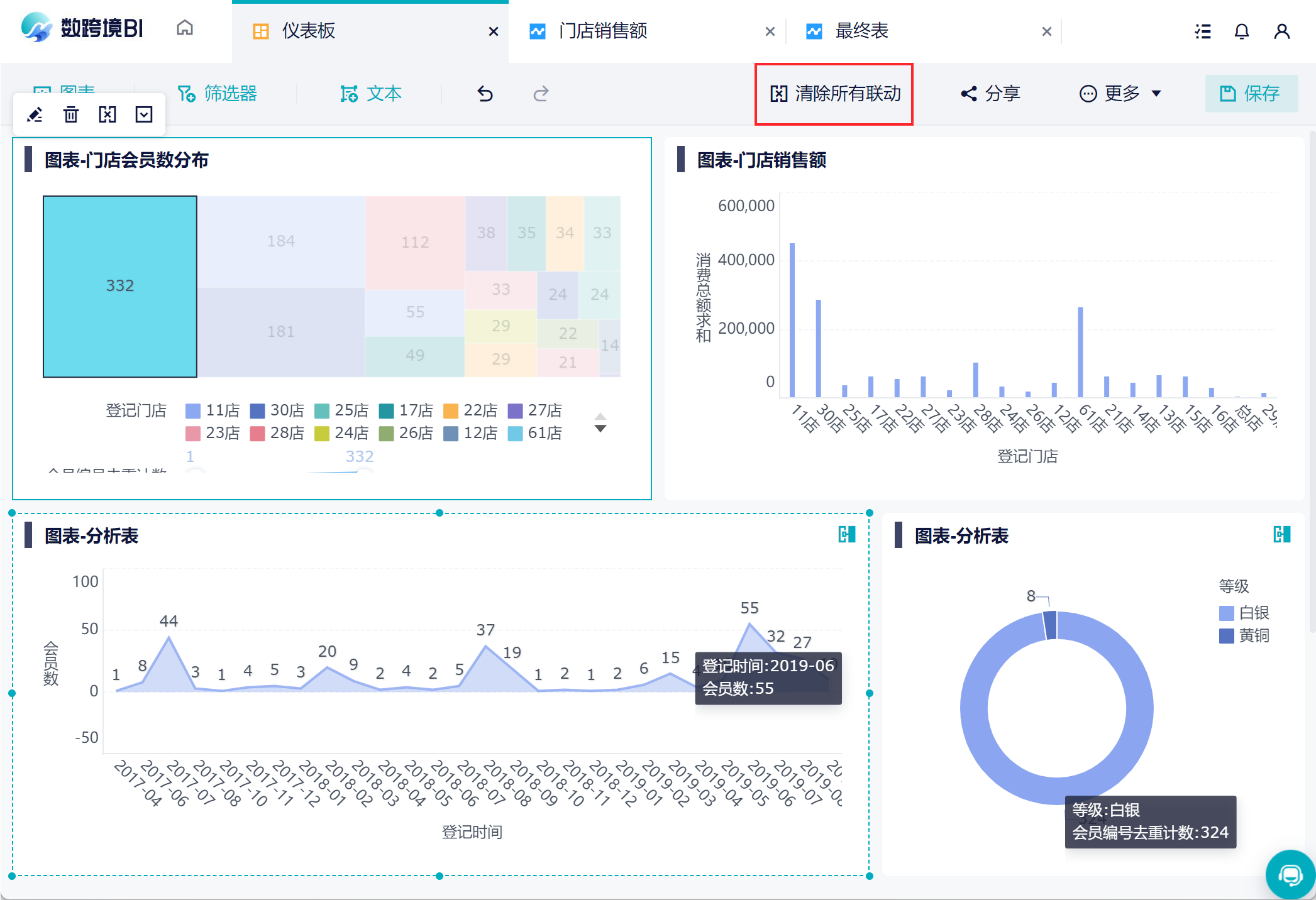
Task: Toggle 11店 legend item
Action: point(213,410)
